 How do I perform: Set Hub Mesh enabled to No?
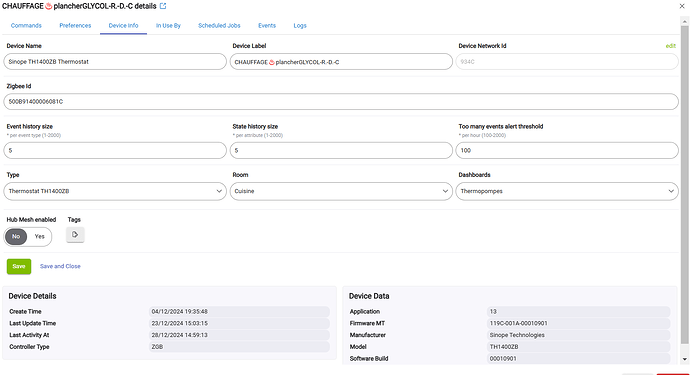(x=16, y=237)
